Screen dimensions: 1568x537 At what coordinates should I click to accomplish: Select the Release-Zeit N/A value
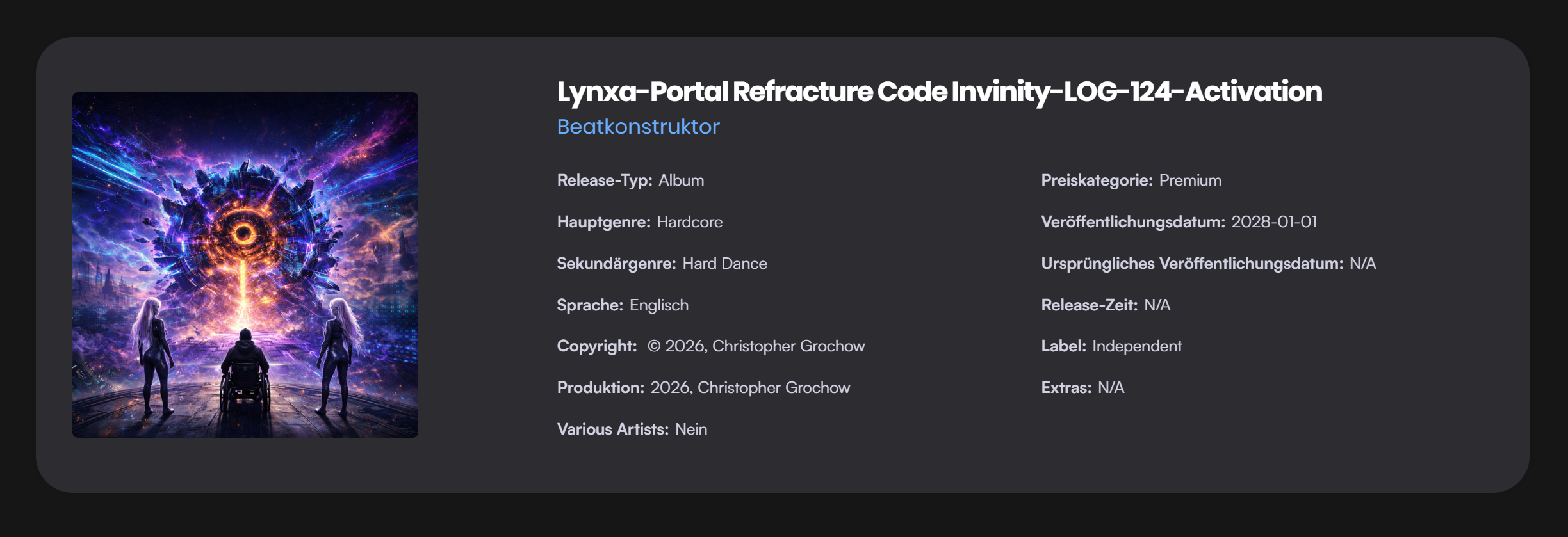(x=1157, y=305)
